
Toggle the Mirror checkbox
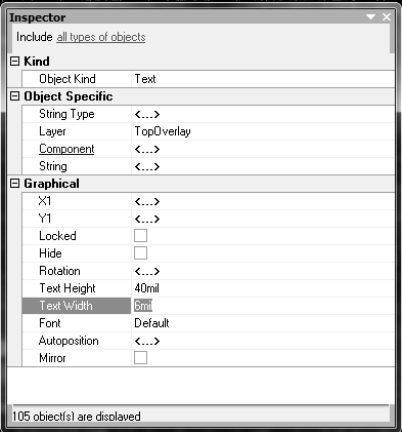140,358
